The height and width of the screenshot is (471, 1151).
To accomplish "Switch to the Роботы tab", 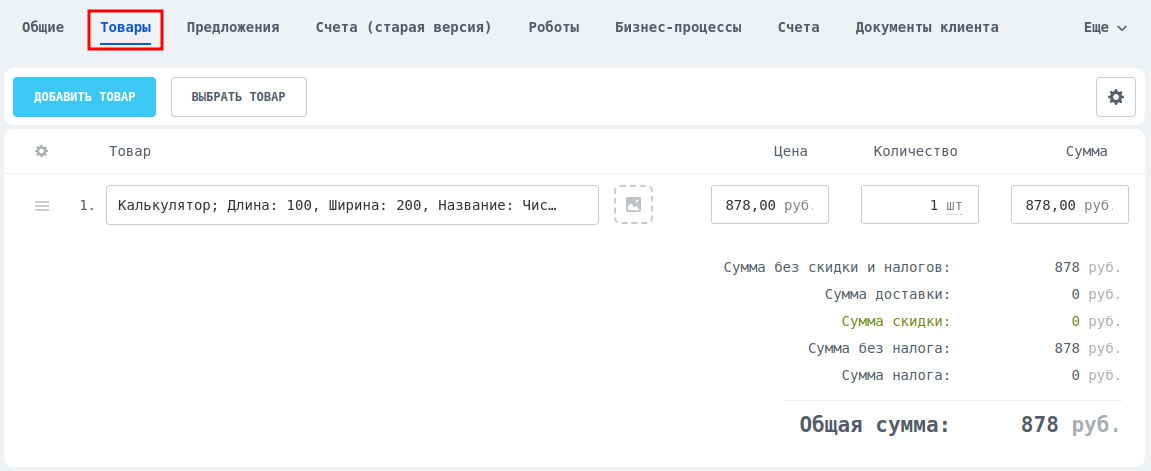I will point(554,28).
